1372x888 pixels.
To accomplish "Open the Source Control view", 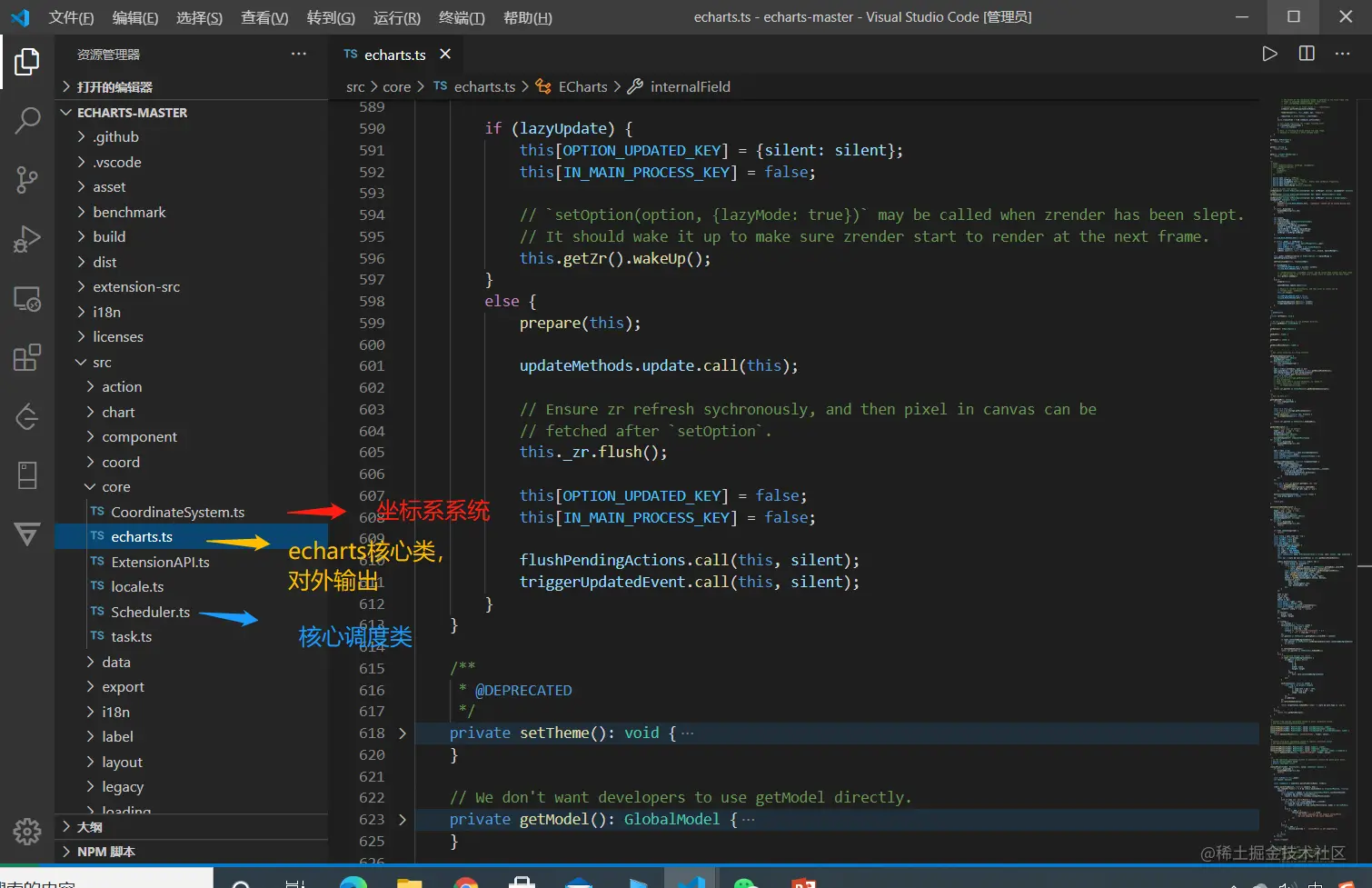I will click(27, 179).
